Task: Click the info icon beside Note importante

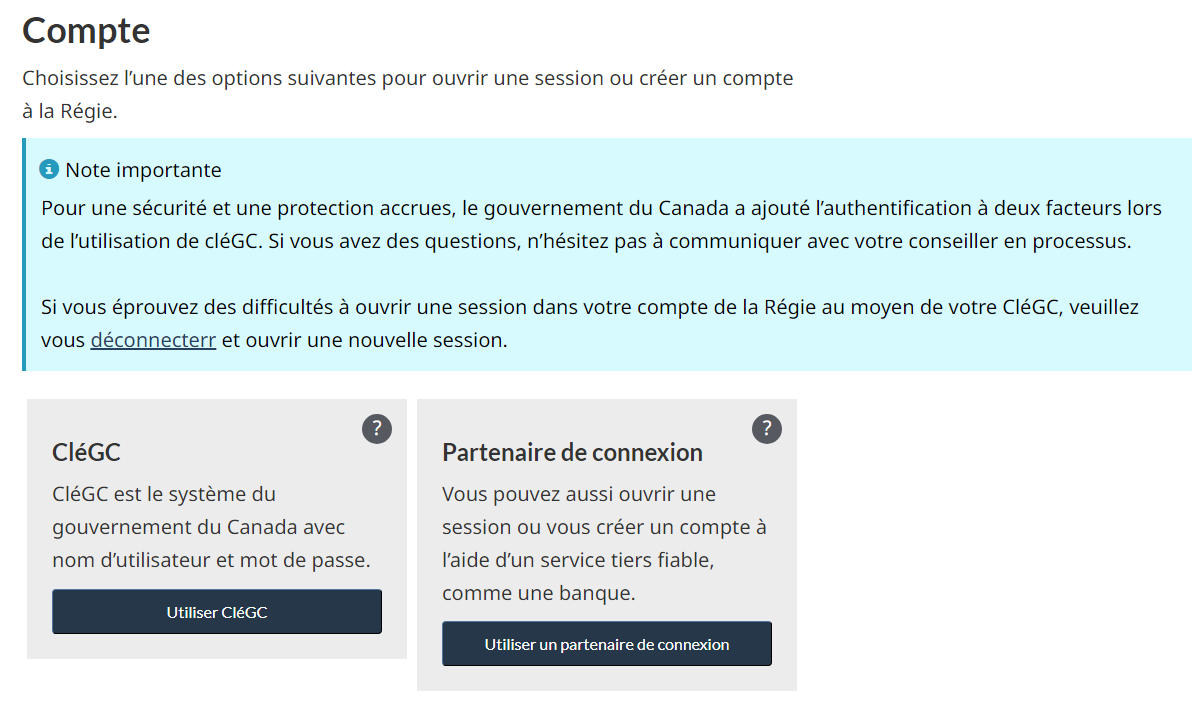Action: coord(49,169)
